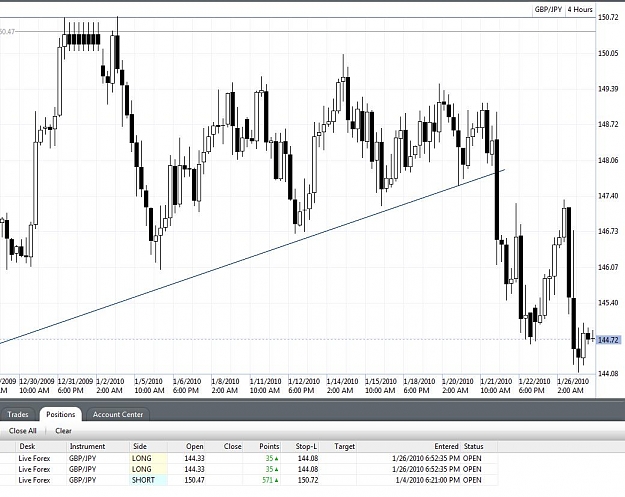Click the Open column header
The width and height of the screenshot is (625, 497).
pos(195,446)
